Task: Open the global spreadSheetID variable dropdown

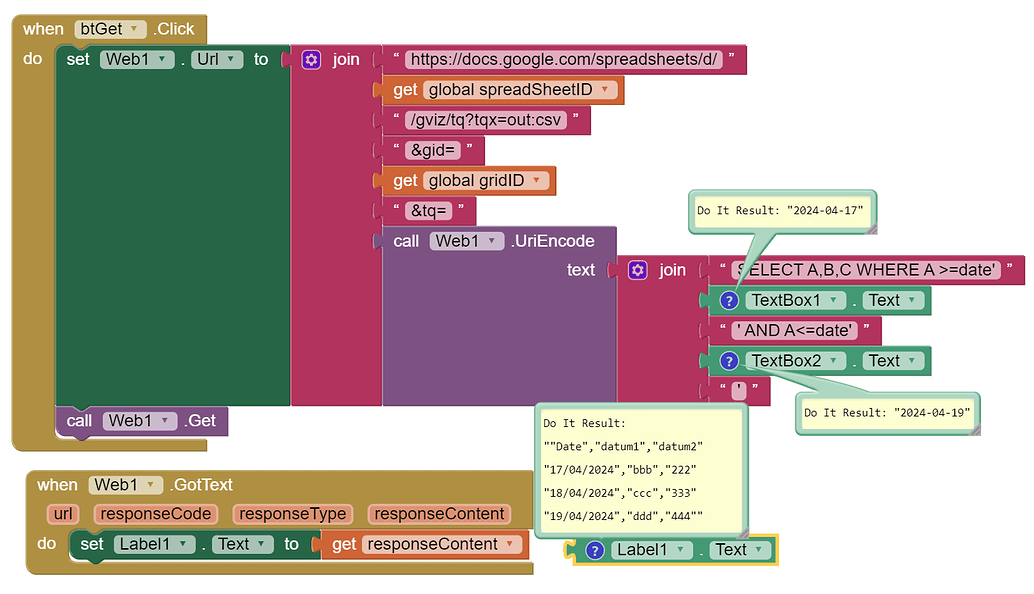Action: (x=608, y=90)
